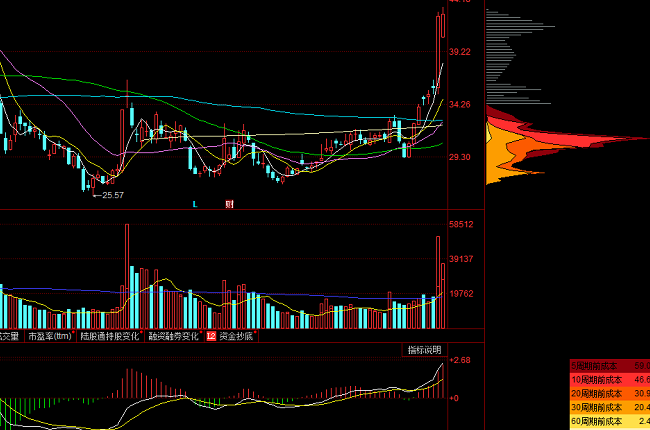This screenshot has width=650, height=430.
Task: Click the 39137 volume axis label
Action: [x=461, y=259]
